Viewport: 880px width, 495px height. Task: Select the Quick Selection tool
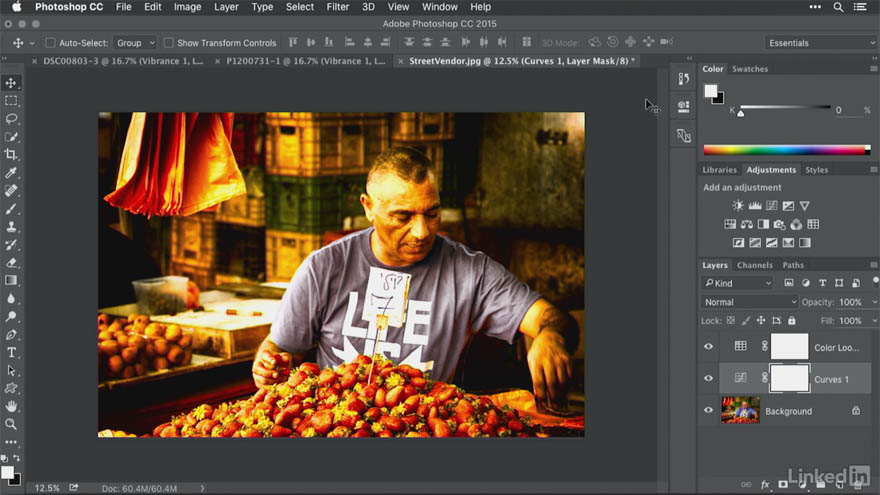11,137
